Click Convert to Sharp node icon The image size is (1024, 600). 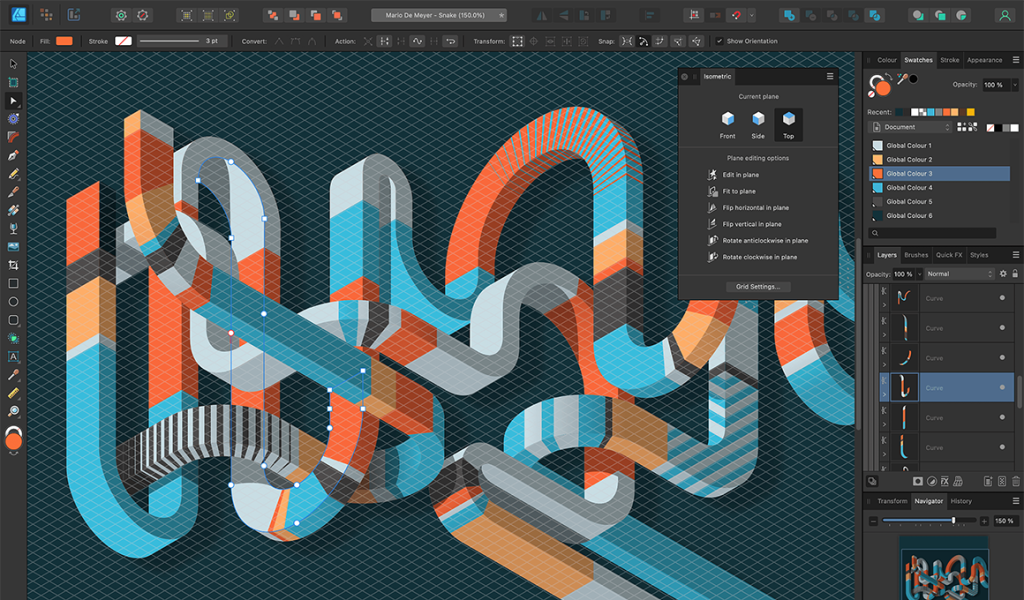click(279, 41)
